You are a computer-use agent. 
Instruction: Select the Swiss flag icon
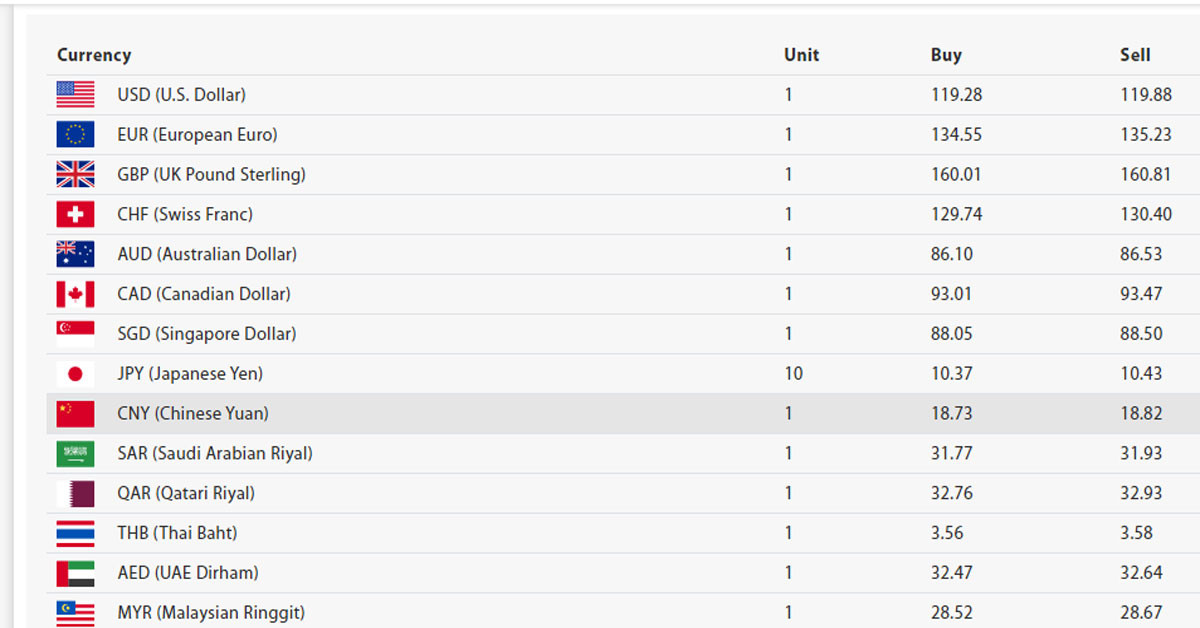(75, 214)
